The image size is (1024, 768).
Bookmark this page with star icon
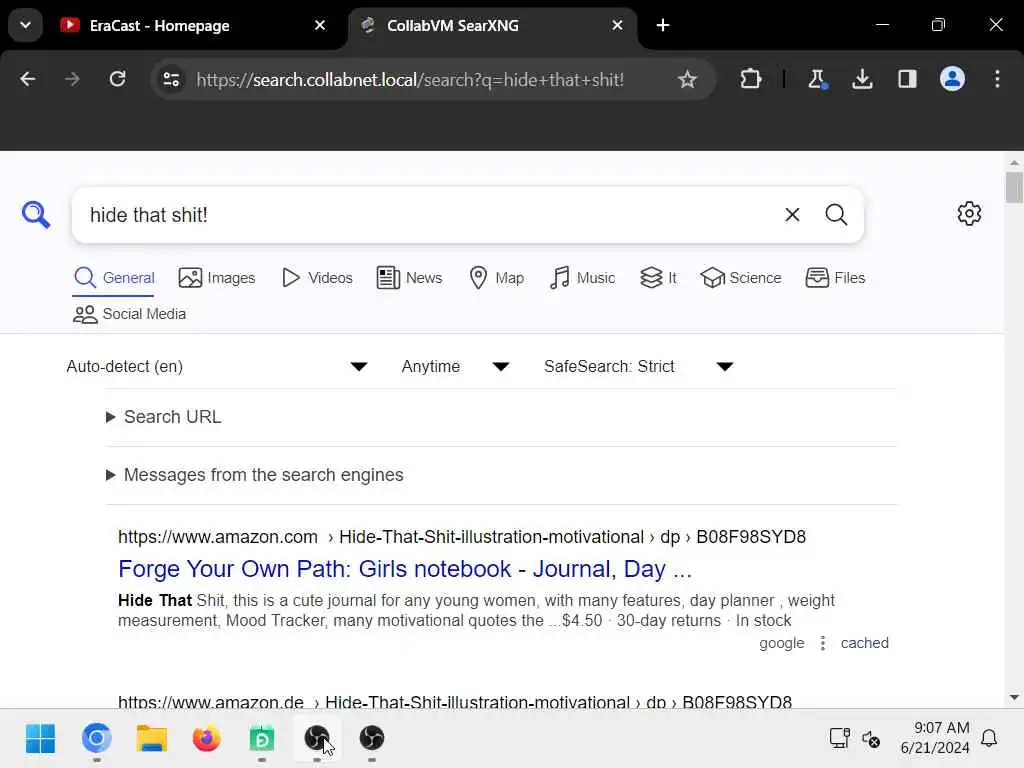point(687,79)
